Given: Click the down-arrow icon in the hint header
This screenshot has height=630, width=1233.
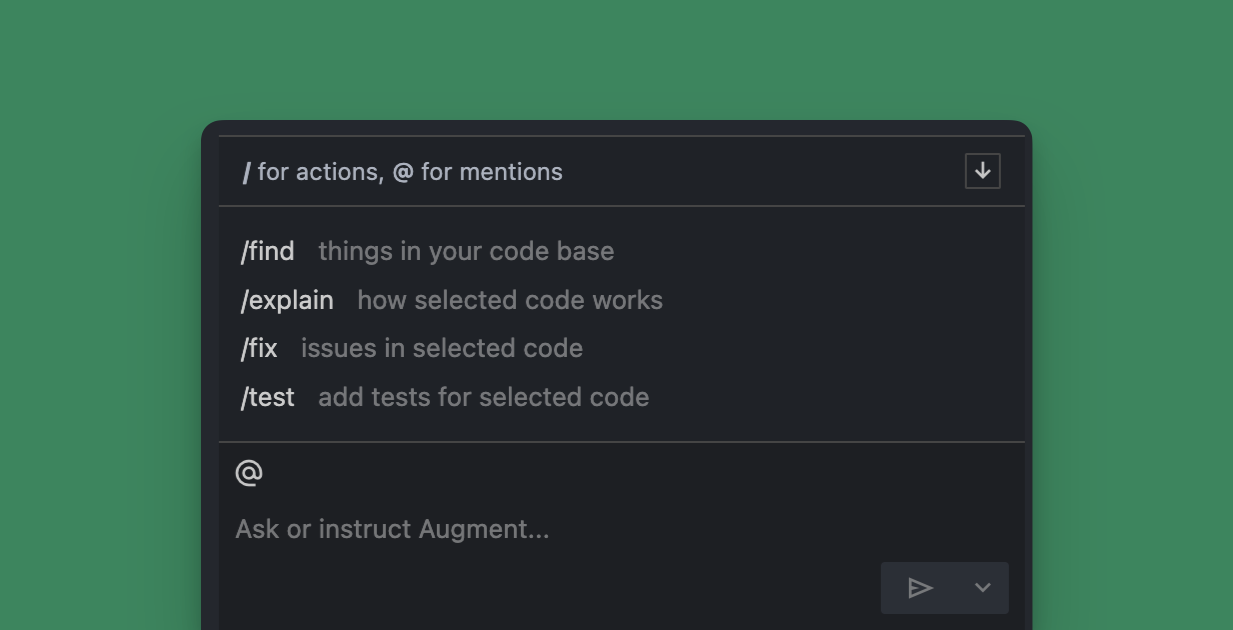Looking at the screenshot, I should 982,171.
